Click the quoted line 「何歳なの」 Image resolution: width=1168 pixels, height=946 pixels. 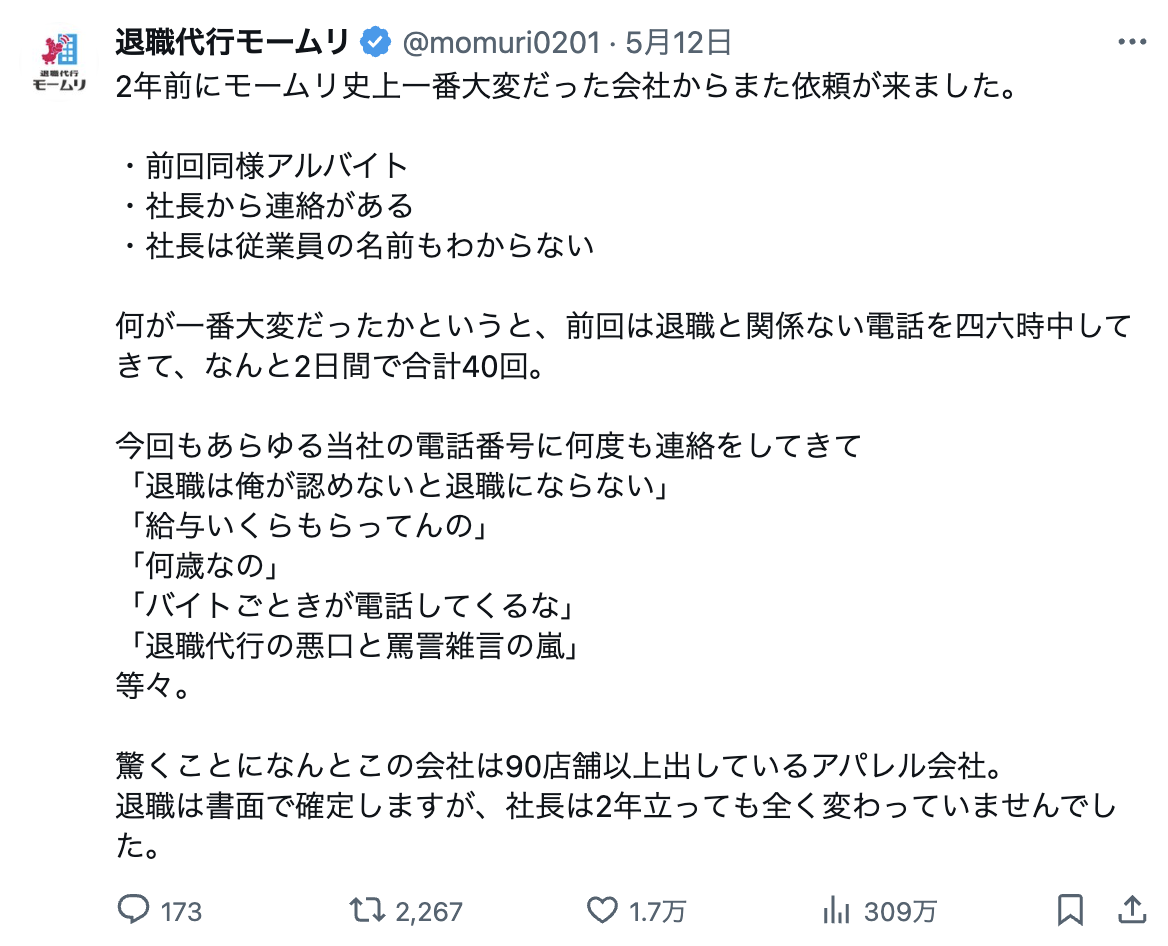click(x=202, y=567)
